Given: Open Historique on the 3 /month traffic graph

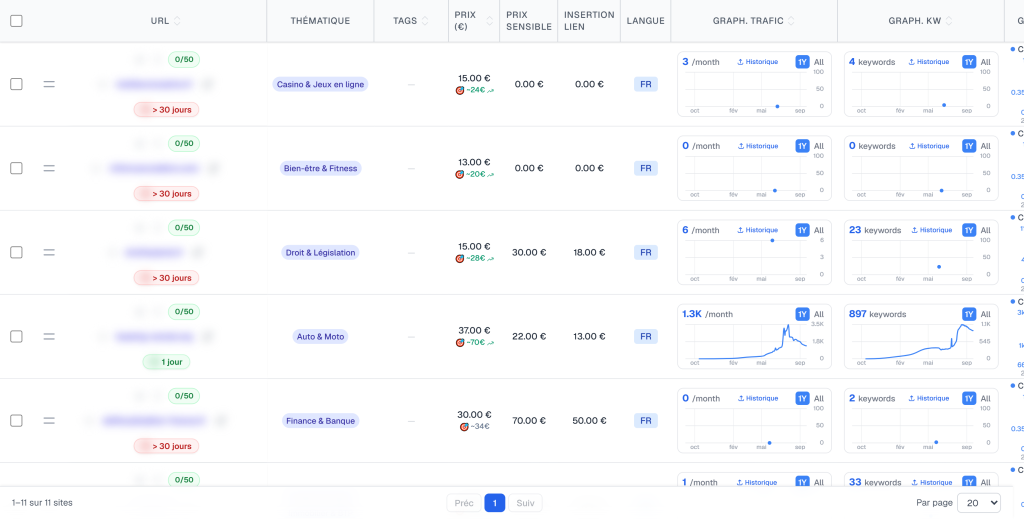Looking at the screenshot, I should click(758, 62).
